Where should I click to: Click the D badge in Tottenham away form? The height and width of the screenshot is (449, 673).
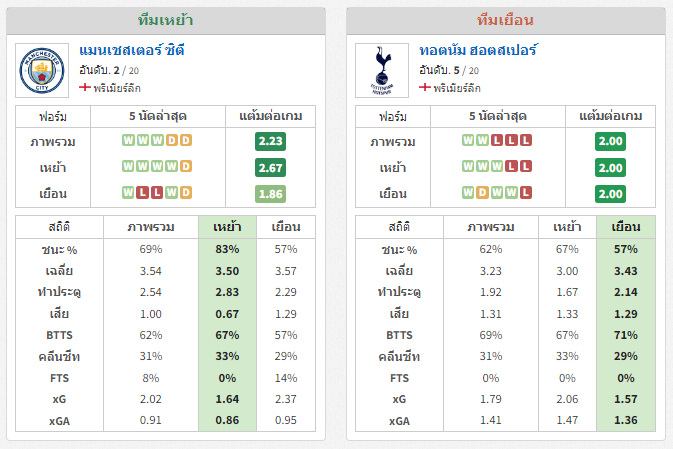(482, 193)
